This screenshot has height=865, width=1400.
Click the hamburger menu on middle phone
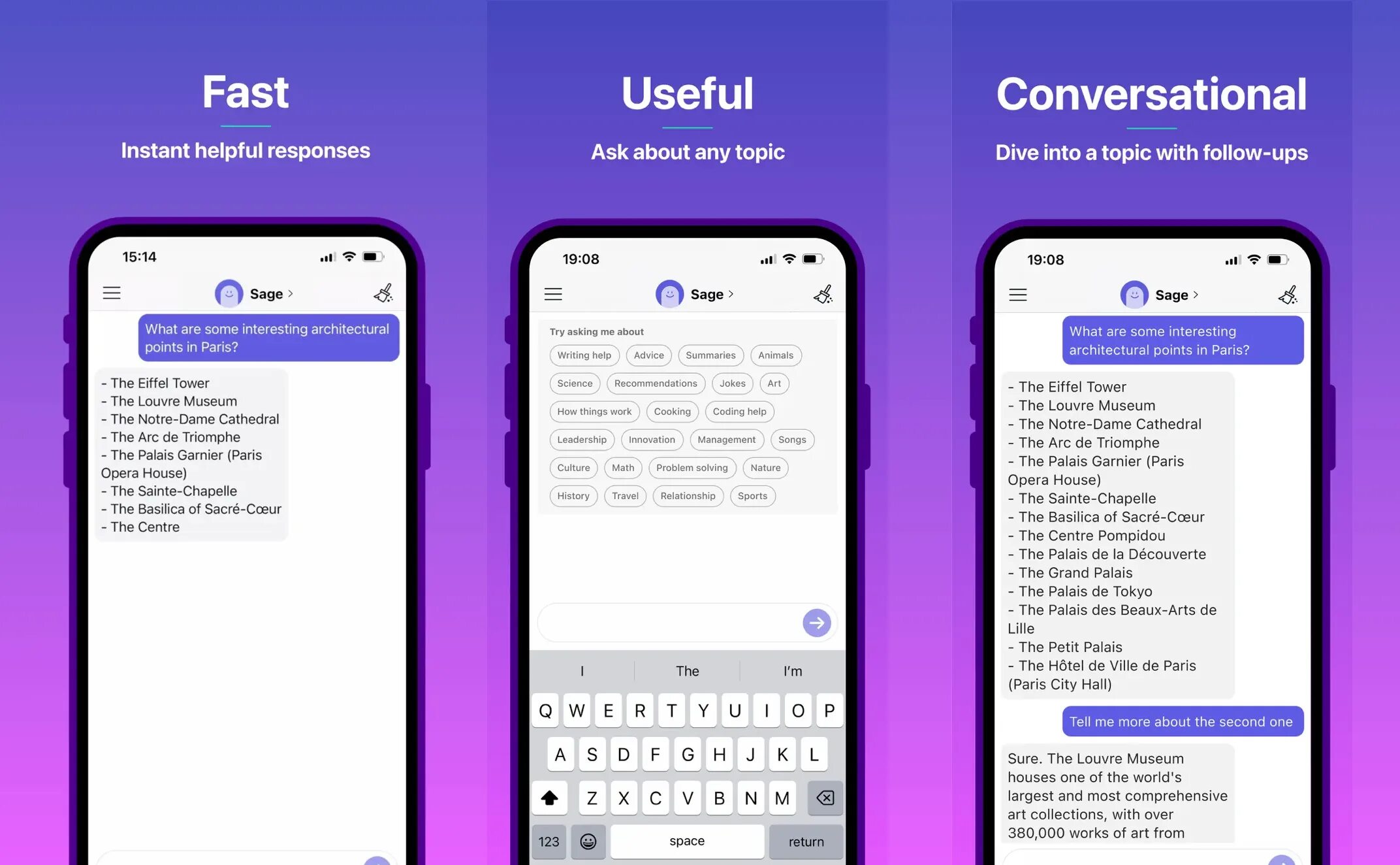pyautogui.click(x=555, y=294)
